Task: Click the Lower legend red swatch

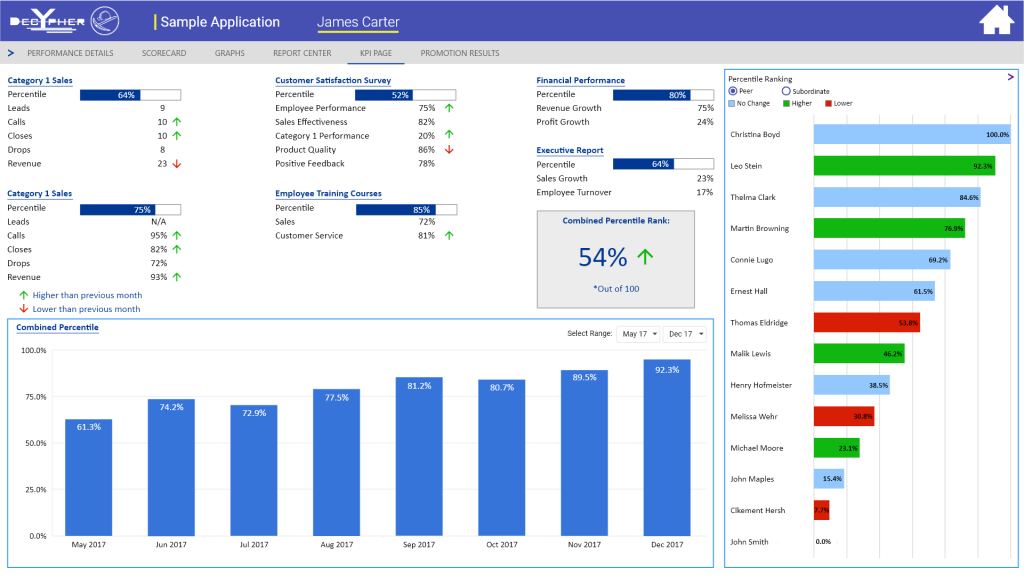Action: 829,103
